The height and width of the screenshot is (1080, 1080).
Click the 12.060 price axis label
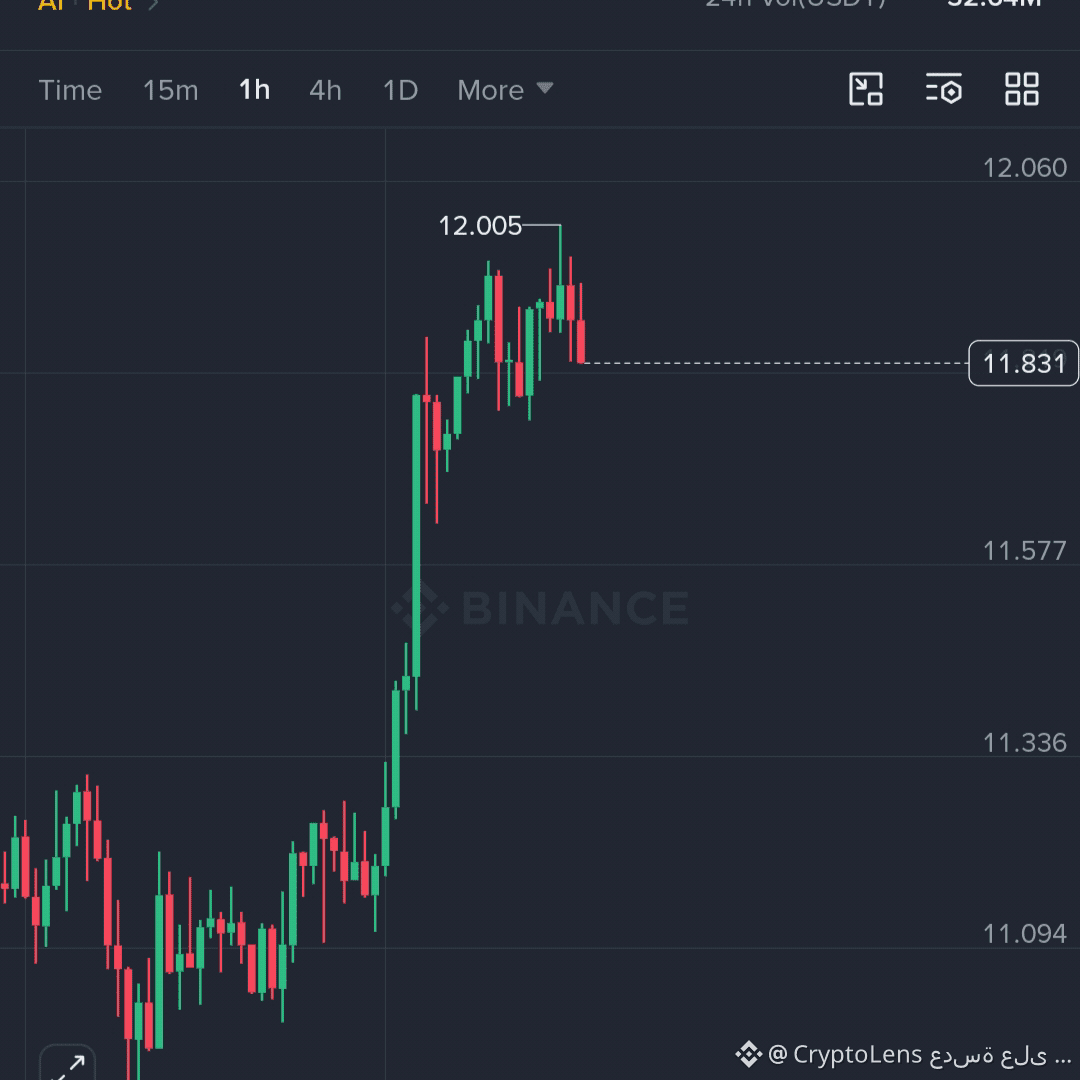[x=1024, y=168]
